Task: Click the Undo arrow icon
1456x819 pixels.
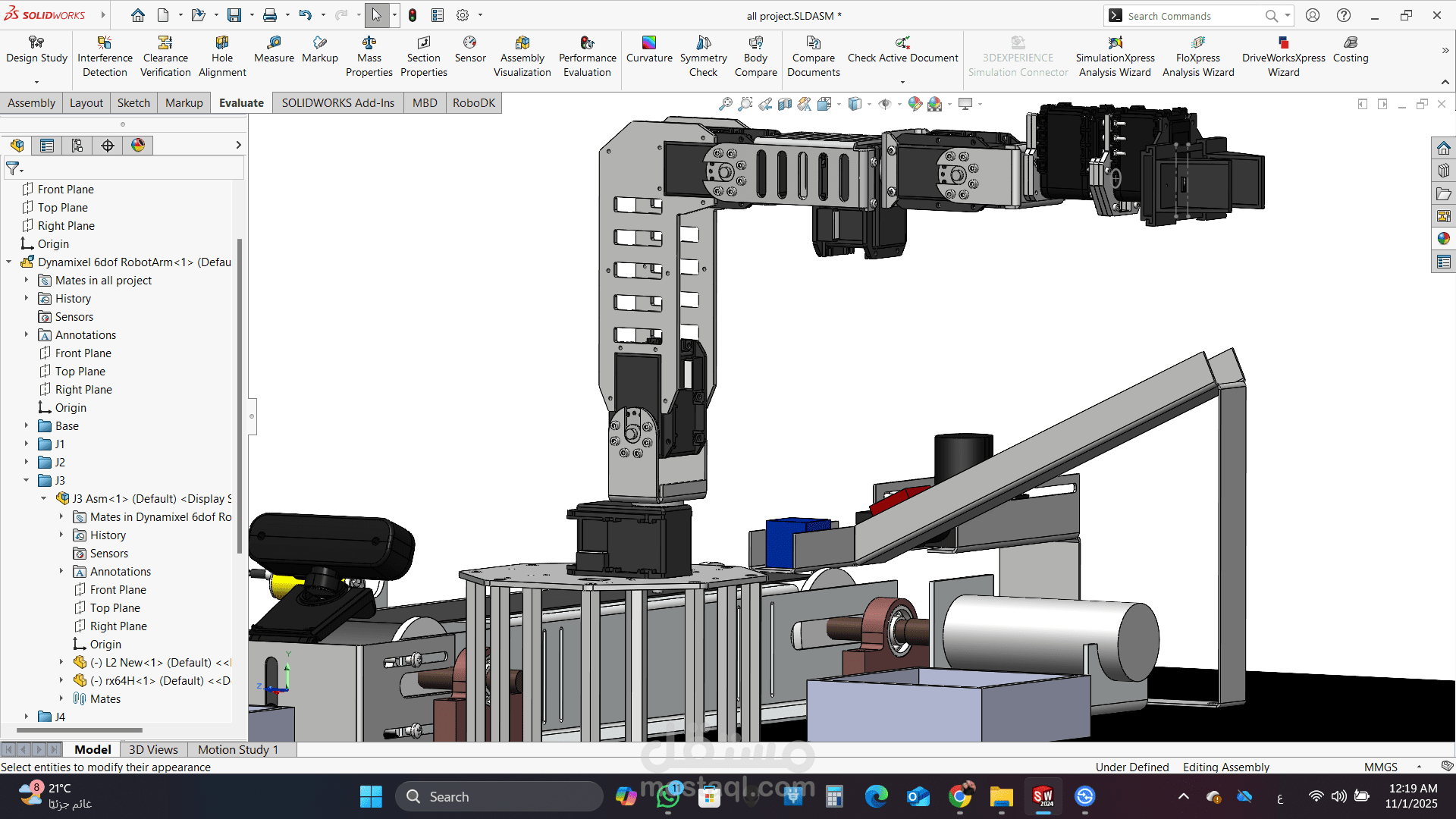Action: [305, 15]
